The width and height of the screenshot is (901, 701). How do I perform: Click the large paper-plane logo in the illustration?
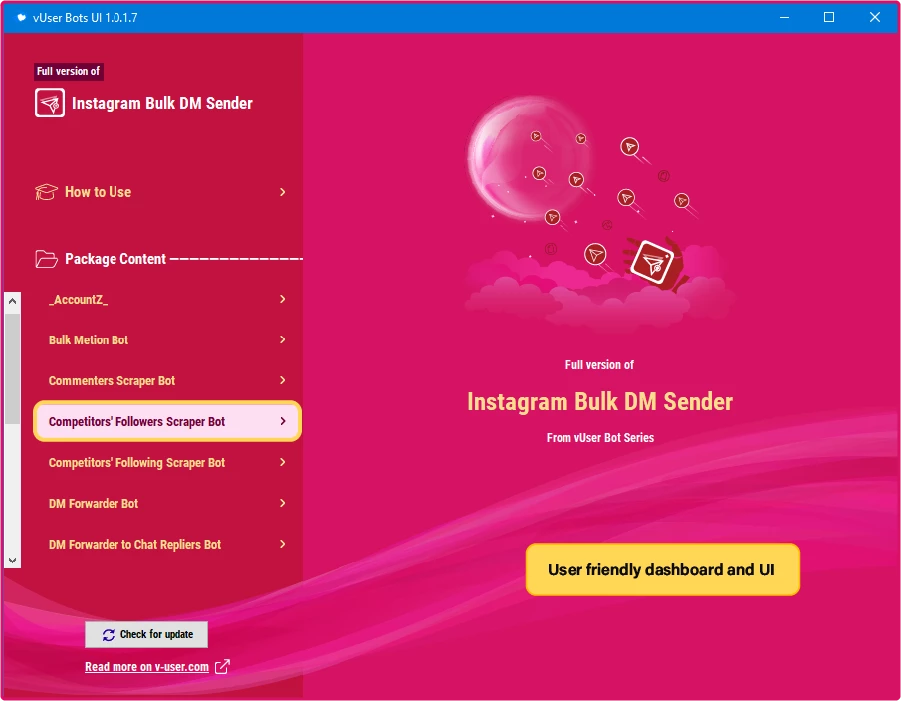tap(652, 264)
